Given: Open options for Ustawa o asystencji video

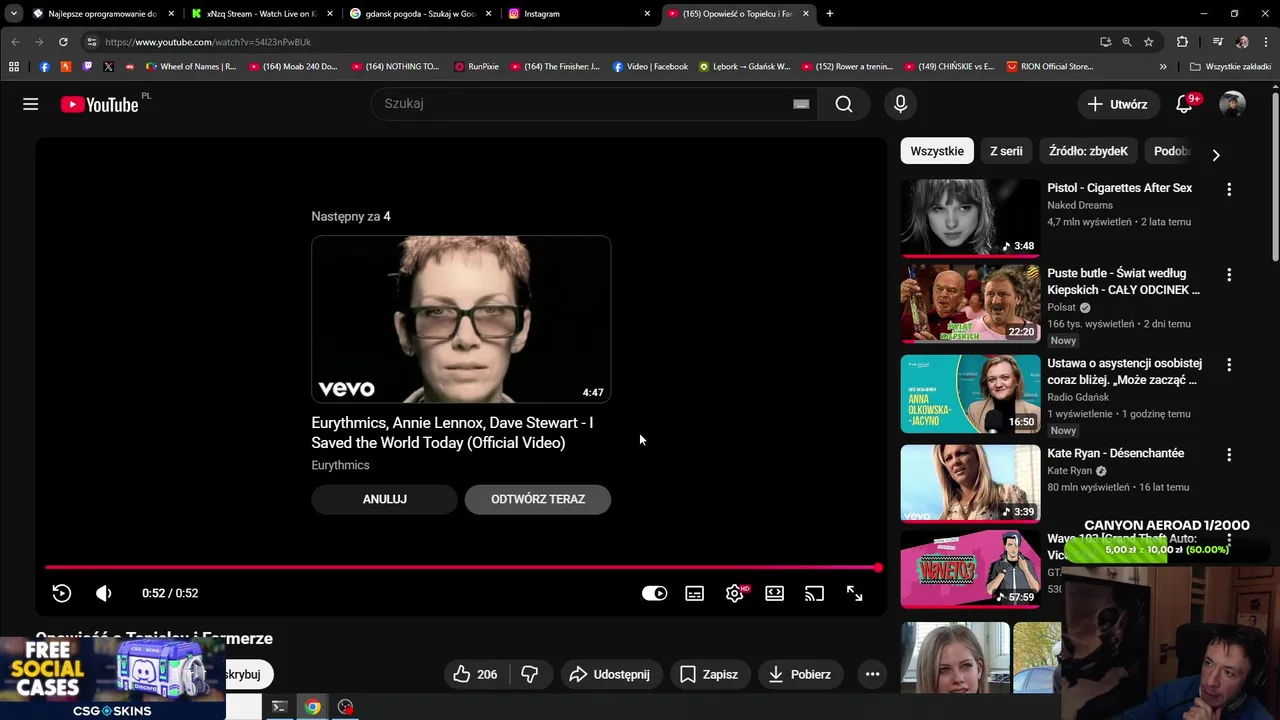Looking at the screenshot, I should (1229, 365).
